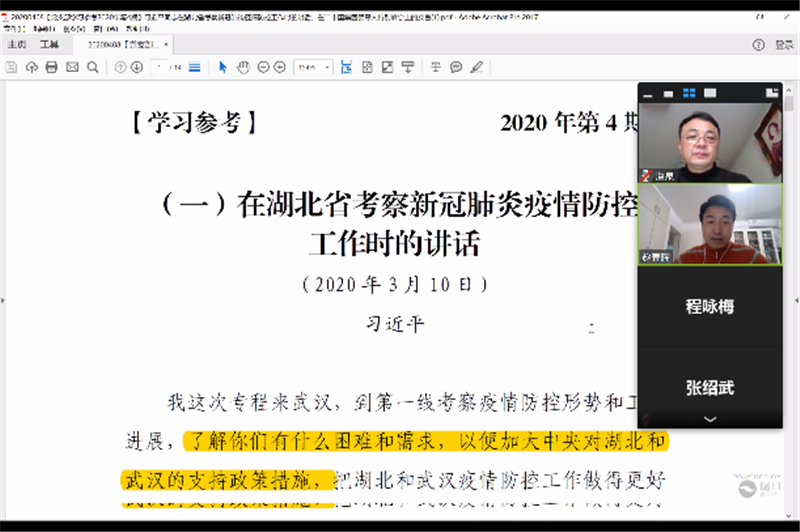
Task: Click the page number input field
Action: pyautogui.click(x=160, y=67)
